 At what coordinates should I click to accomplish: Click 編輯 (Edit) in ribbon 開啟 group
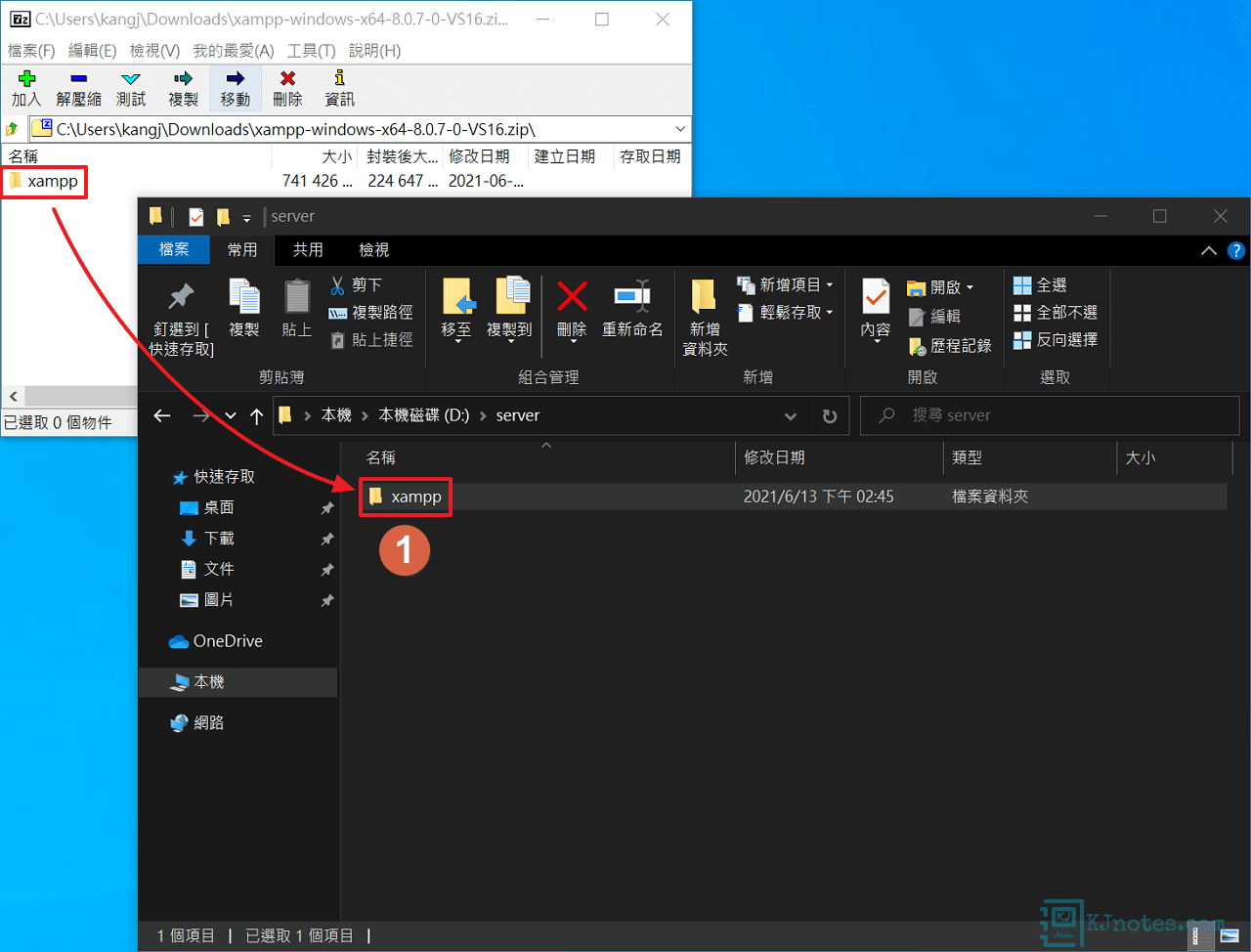pos(935,316)
